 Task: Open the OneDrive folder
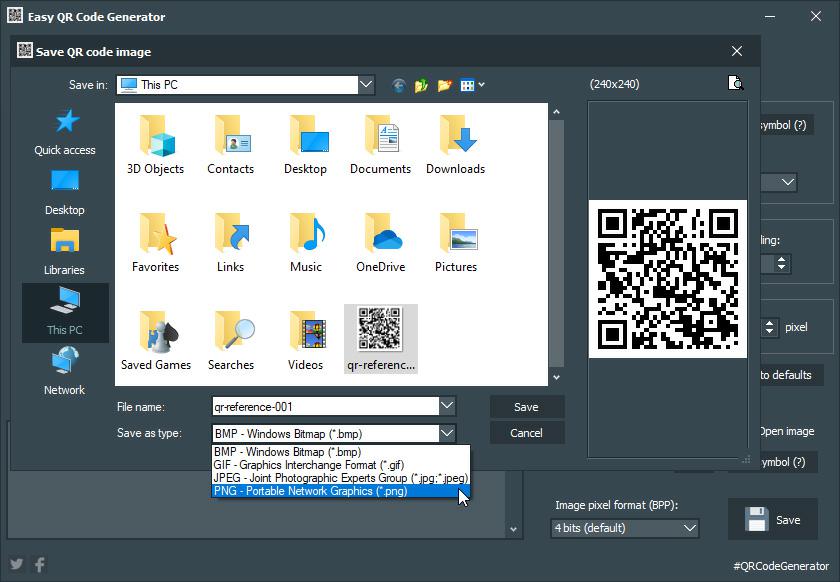click(x=380, y=243)
